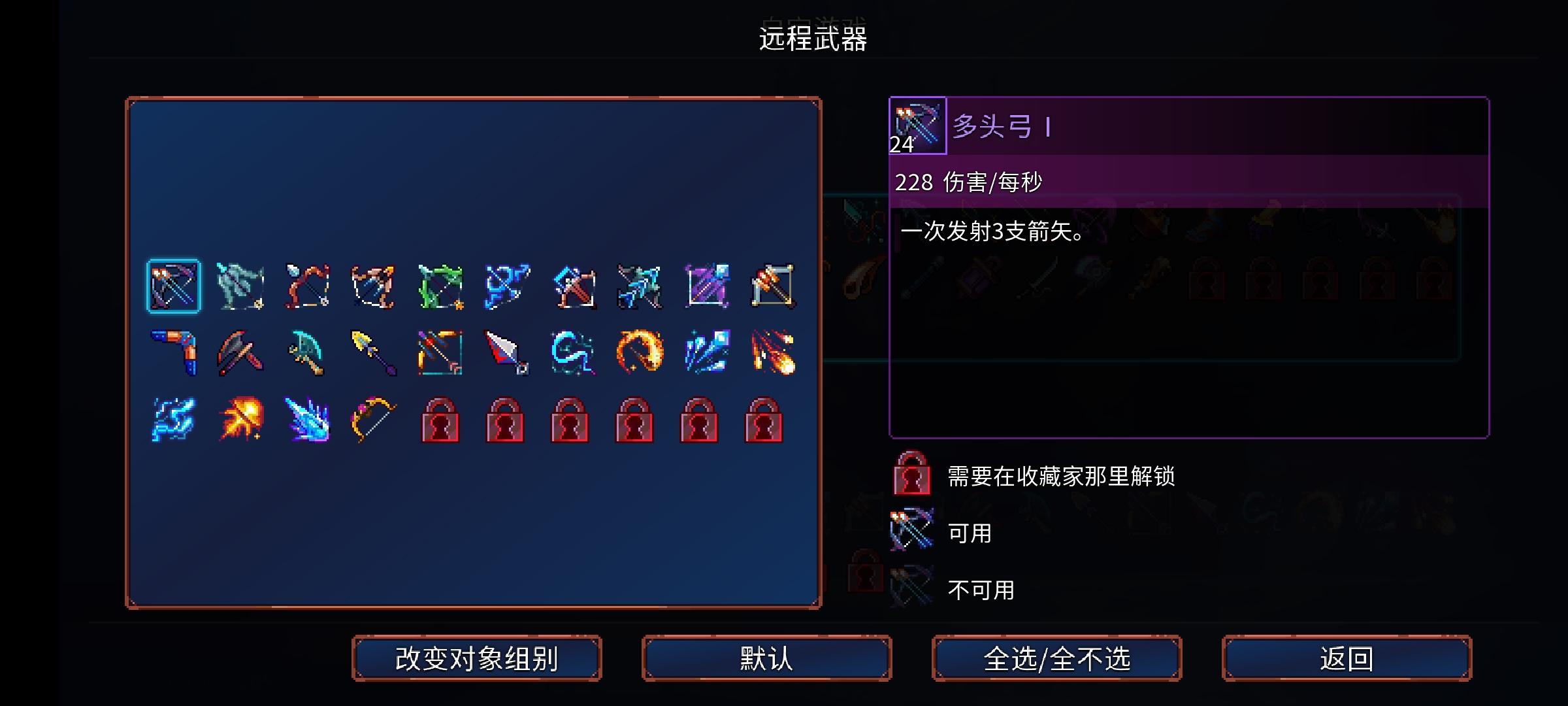Pick the golden bow with purple grip
The width and height of the screenshot is (1568, 706).
(374, 420)
